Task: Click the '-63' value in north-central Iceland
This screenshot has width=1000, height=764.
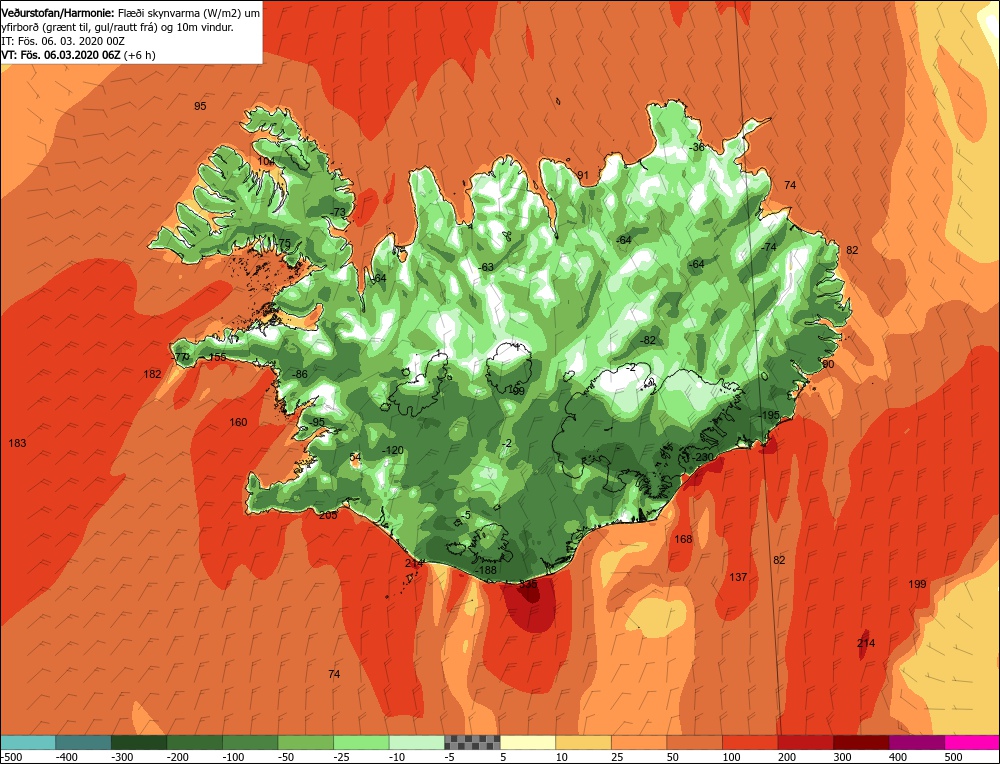Action: pyautogui.click(x=486, y=267)
